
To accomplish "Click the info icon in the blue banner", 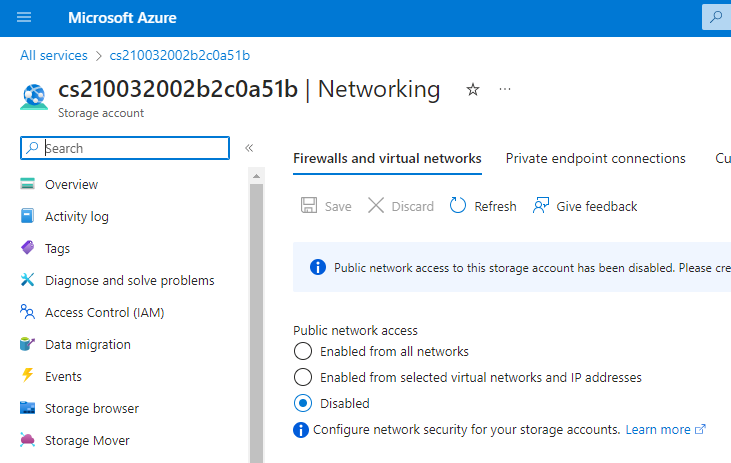I will (318, 267).
